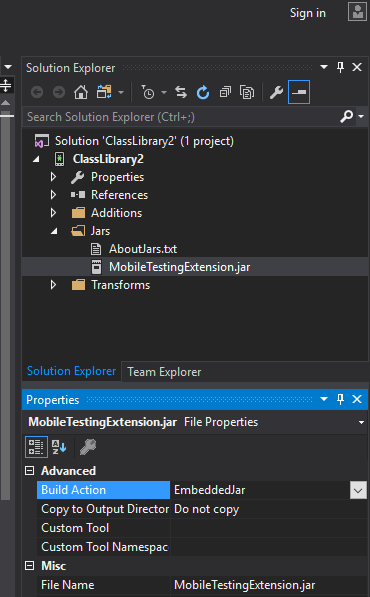Screen dimensions: 370x597
Task: Click the user account avatar icon
Action: tap(357, 12)
